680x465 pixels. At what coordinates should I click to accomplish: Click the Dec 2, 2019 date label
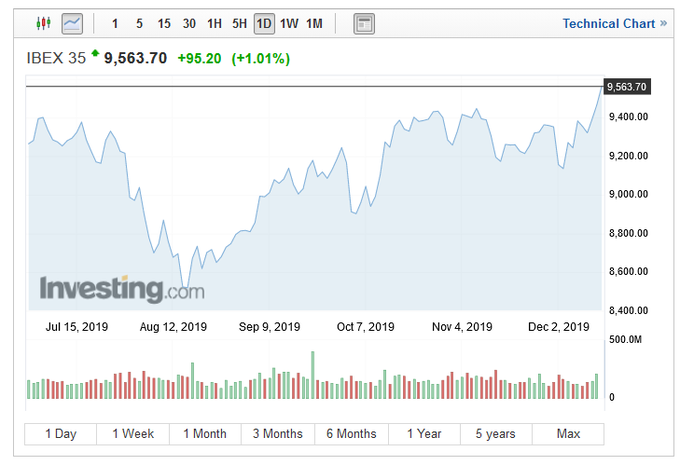tap(559, 327)
